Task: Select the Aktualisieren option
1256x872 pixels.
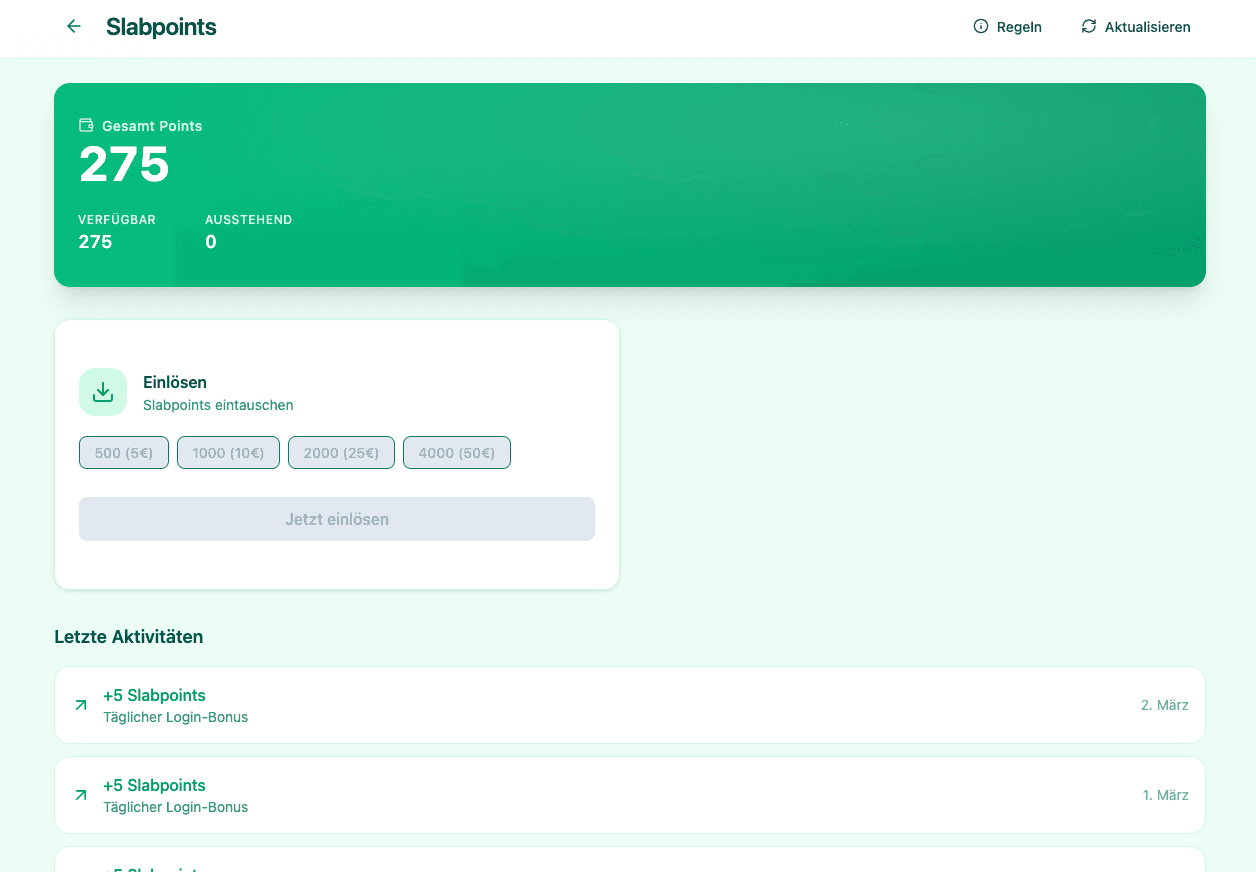Action: coord(1147,27)
